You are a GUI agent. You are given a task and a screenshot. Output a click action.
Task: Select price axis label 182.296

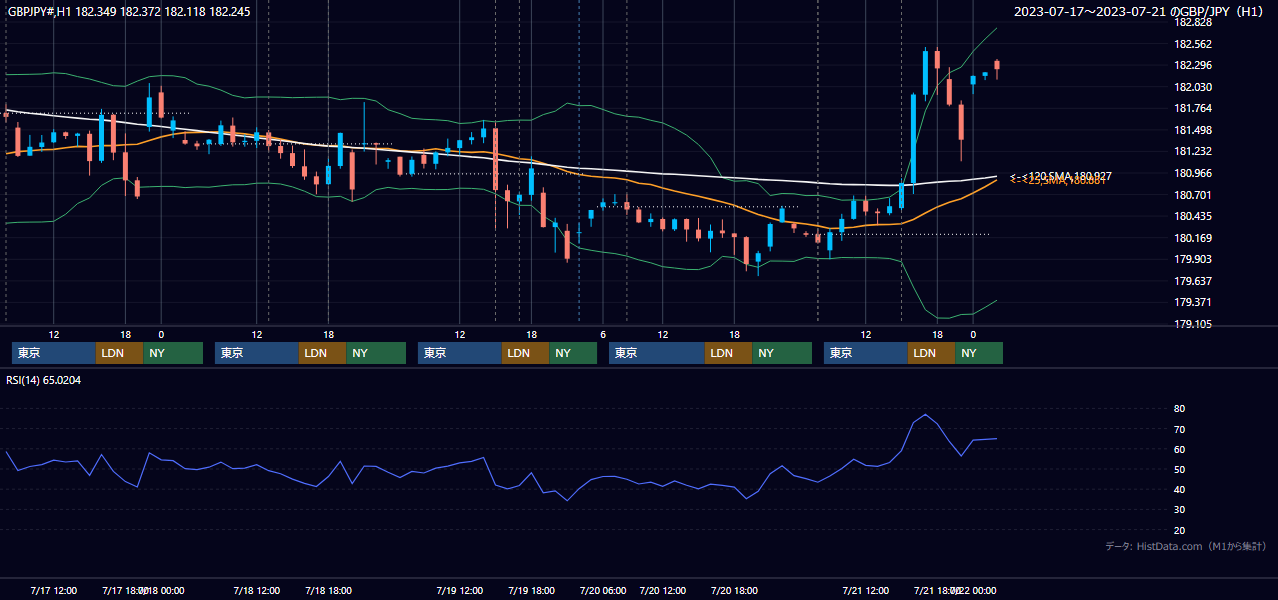click(x=1194, y=66)
